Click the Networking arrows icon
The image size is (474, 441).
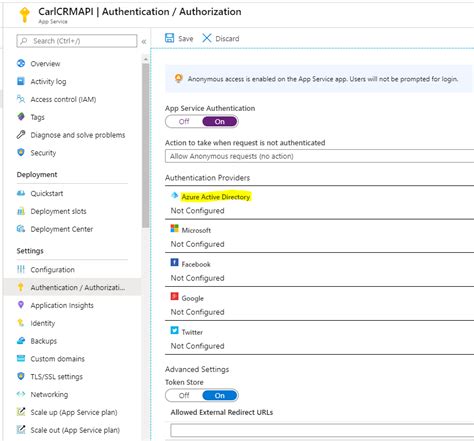[x=21, y=394]
